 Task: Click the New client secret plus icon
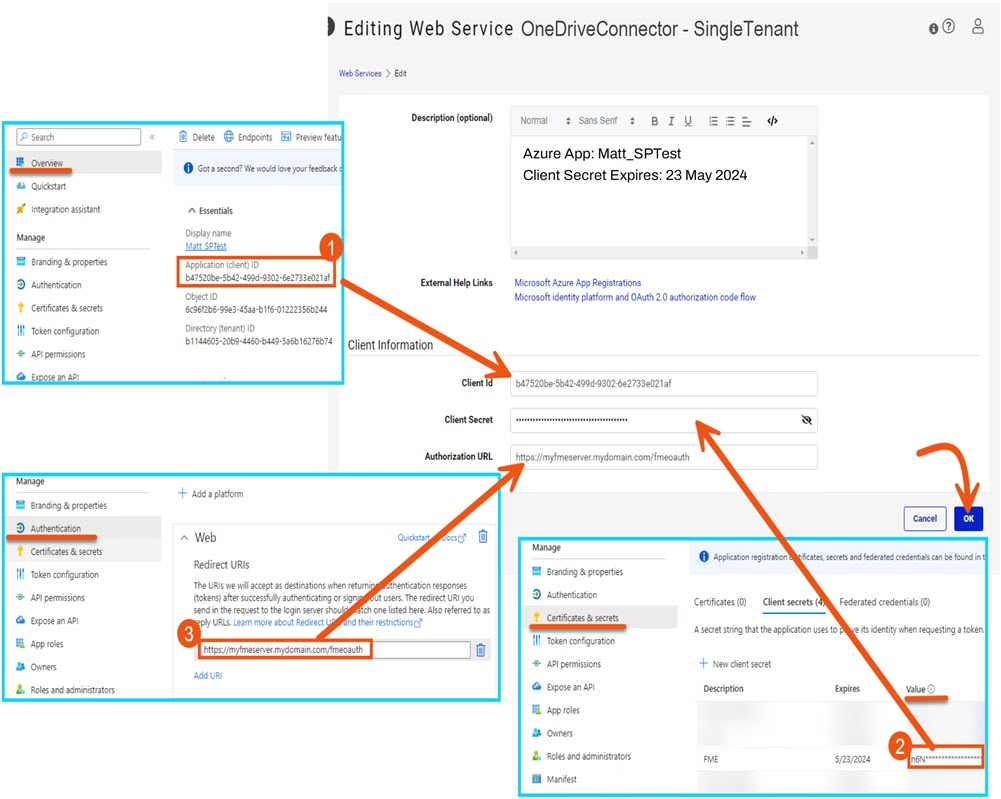(x=703, y=663)
